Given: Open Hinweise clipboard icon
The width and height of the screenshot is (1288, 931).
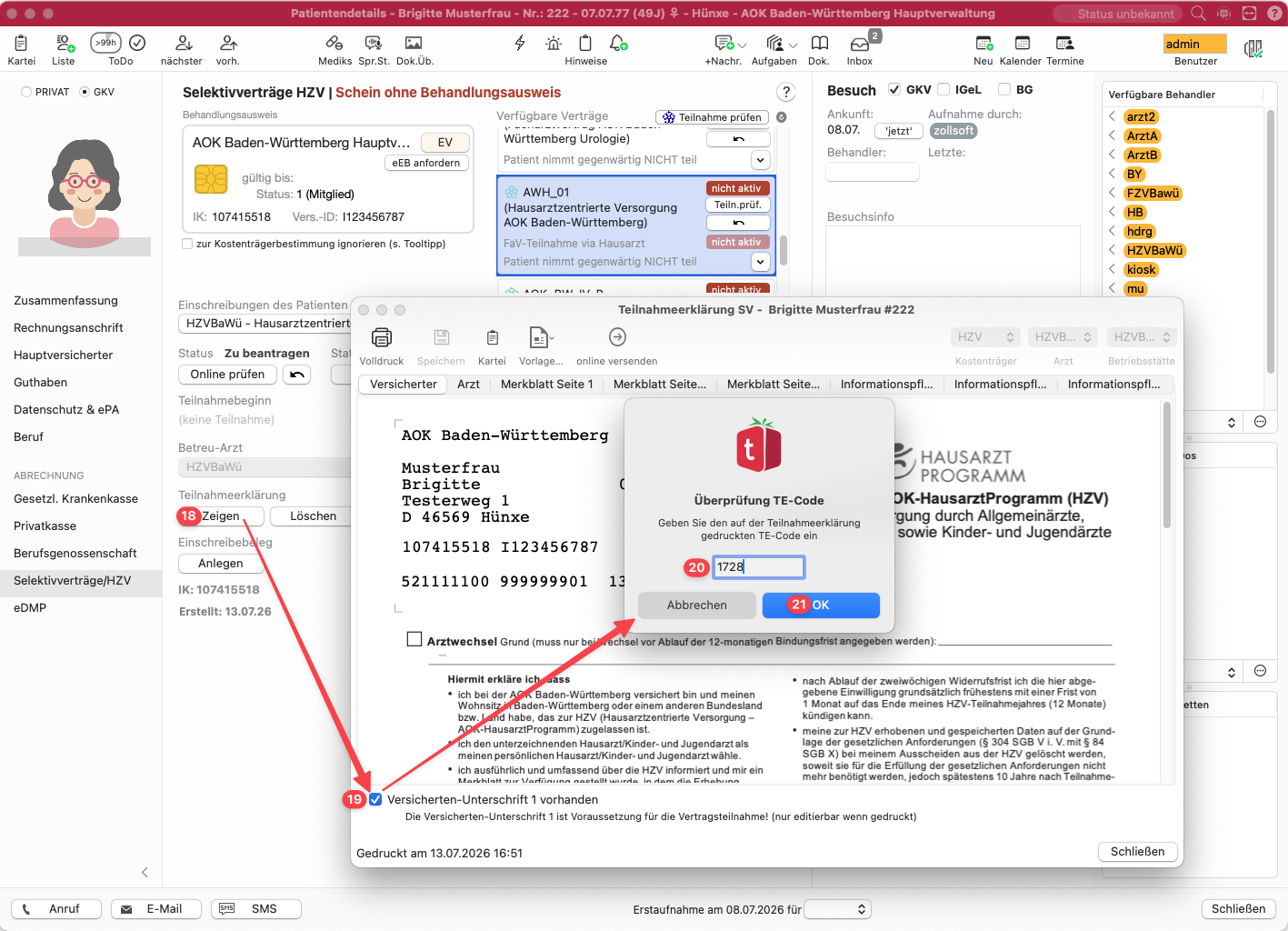Looking at the screenshot, I should [585, 43].
